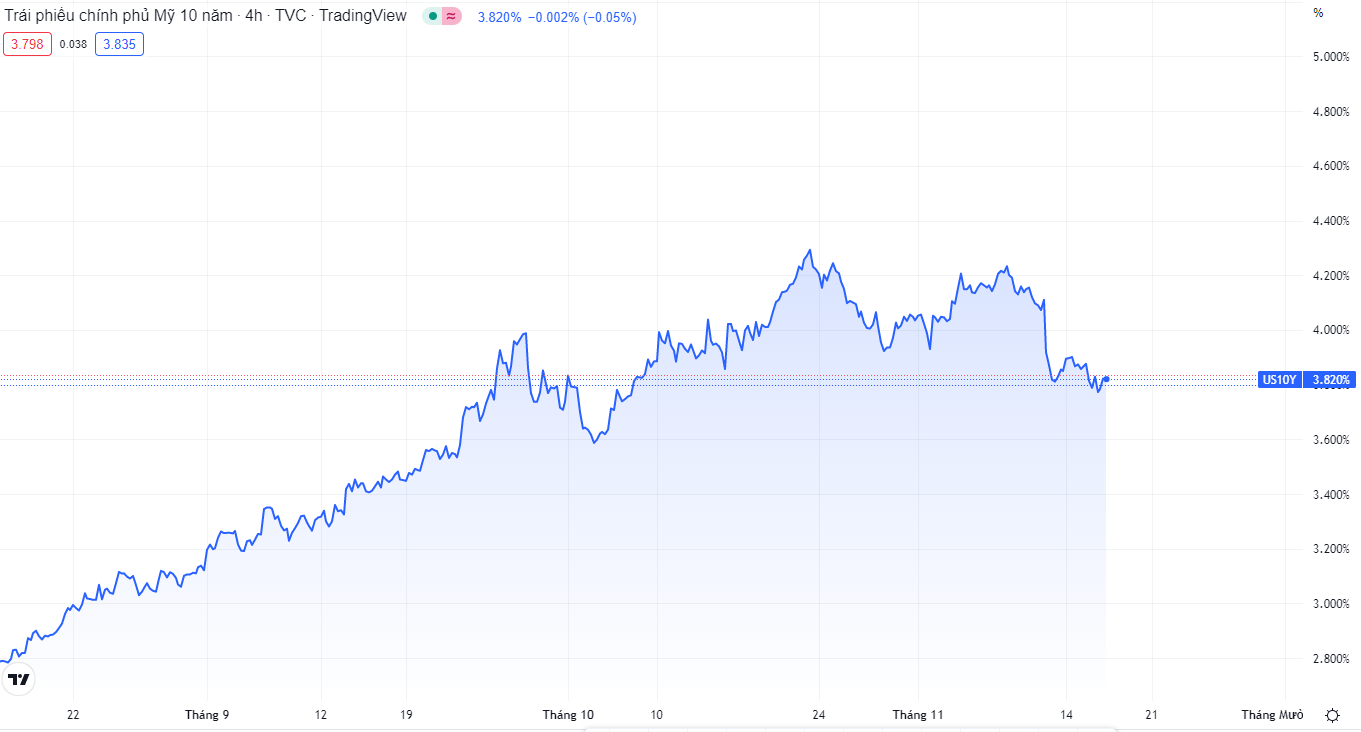Click the US10Y symbol label
The height and width of the screenshot is (732, 1361).
tap(1279, 380)
